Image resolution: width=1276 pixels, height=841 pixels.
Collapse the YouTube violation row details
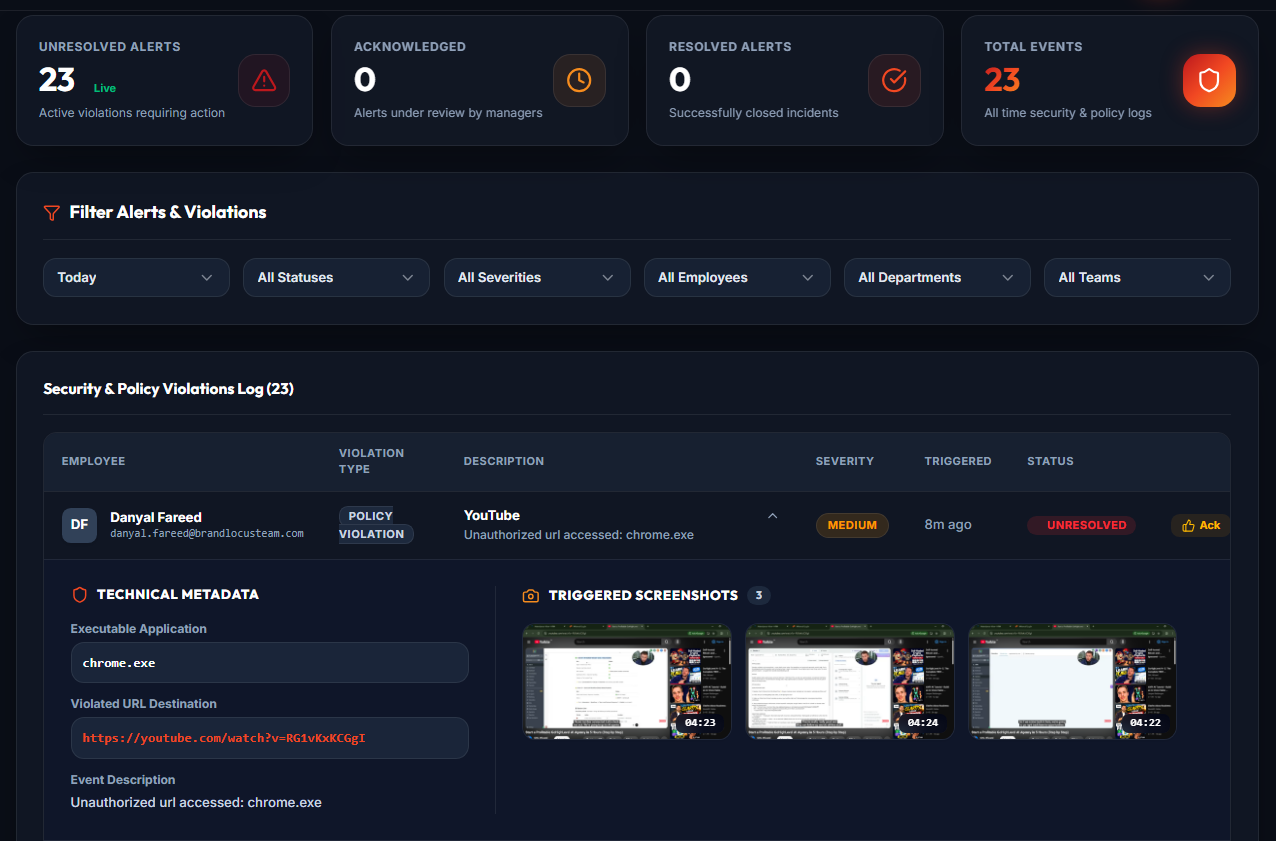coord(772,516)
